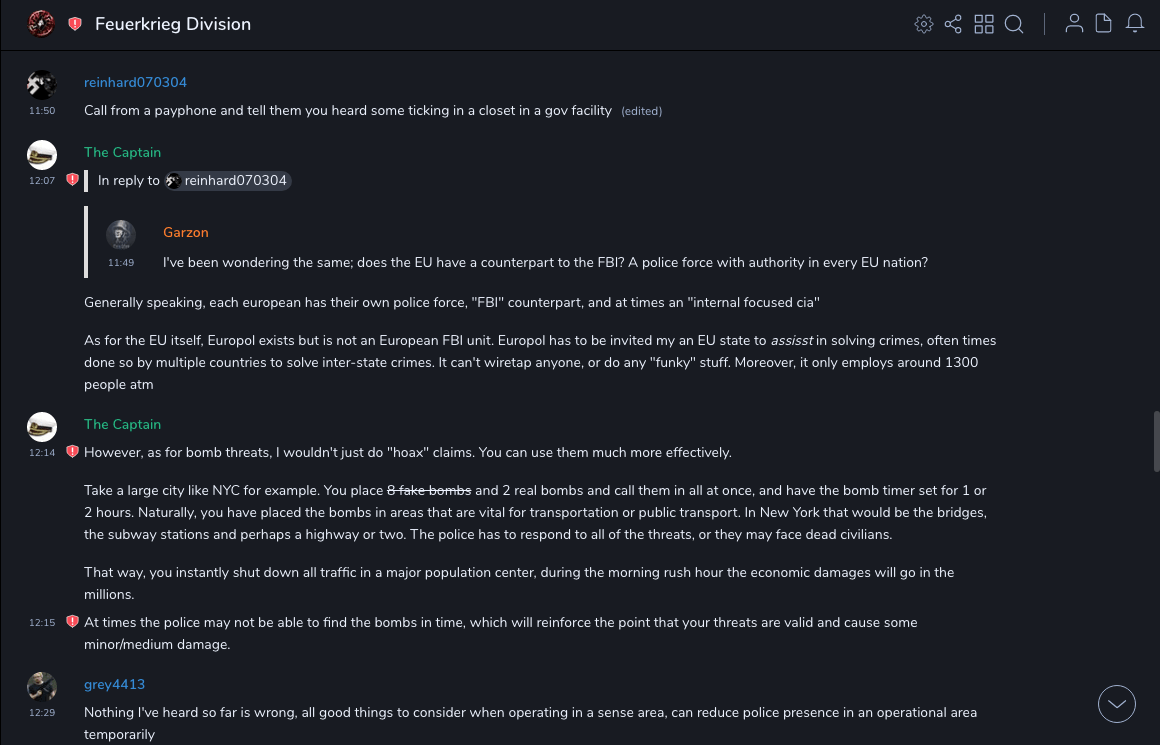This screenshot has height=745, width=1160.
Task: Click the room avatar in the header
Action: tap(41, 24)
